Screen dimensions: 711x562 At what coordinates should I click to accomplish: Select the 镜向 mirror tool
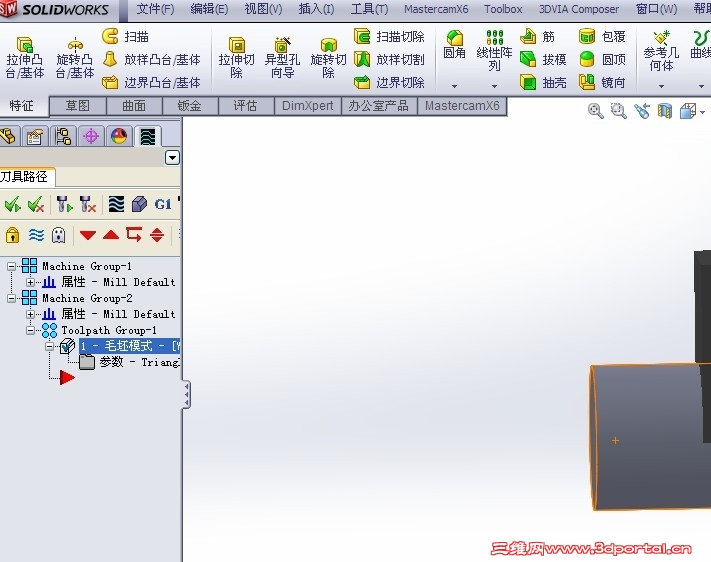602,83
